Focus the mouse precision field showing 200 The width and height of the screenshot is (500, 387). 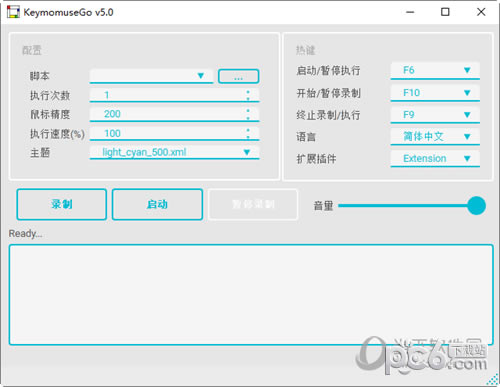(x=167, y=114)
